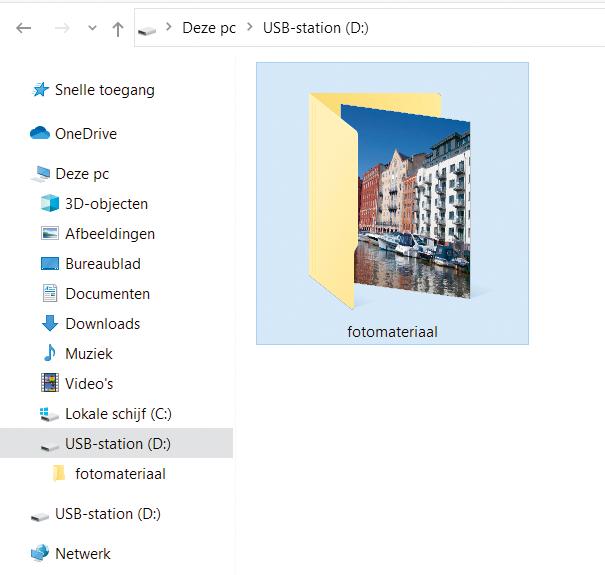Click the Lokale schijf (C:) drive icon
Viewport: 605px width, 575px height.
[49, 414]
